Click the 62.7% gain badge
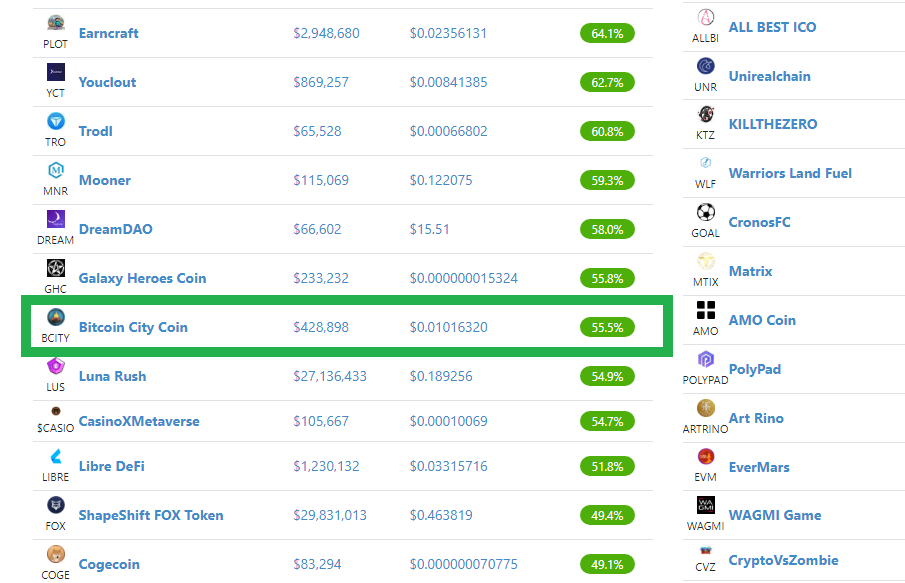 pyautogui.click(x=607, y=83)
